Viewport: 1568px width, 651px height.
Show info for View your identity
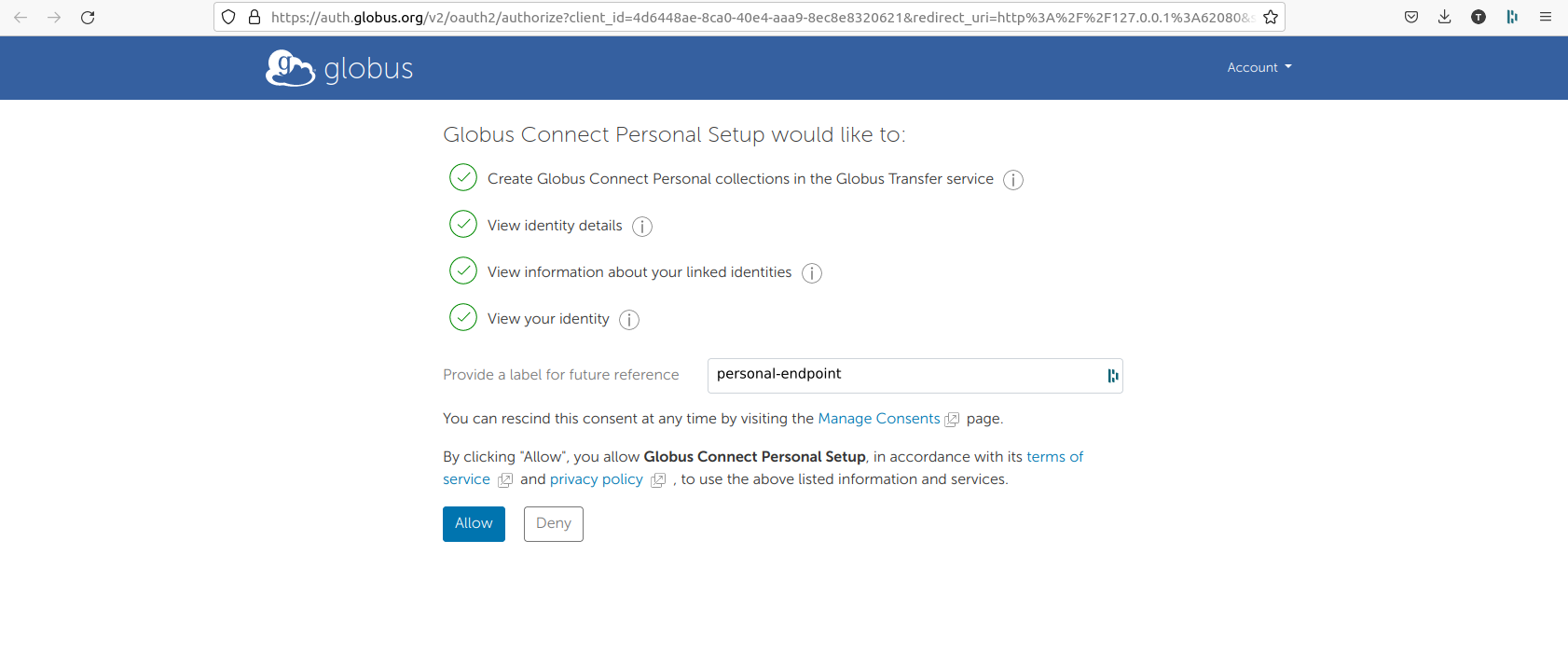(x=629, y=320)
